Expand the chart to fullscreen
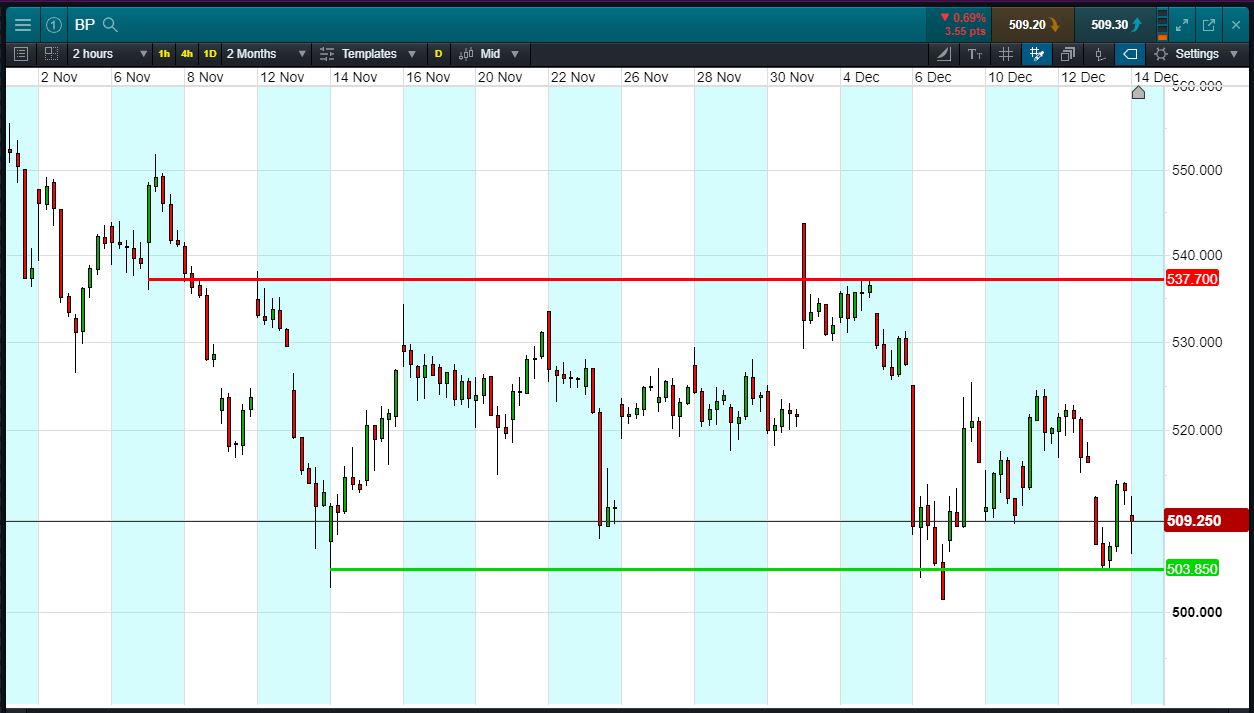The height and width of the screenshot is (713, 1254). [x=1183, y=25]
